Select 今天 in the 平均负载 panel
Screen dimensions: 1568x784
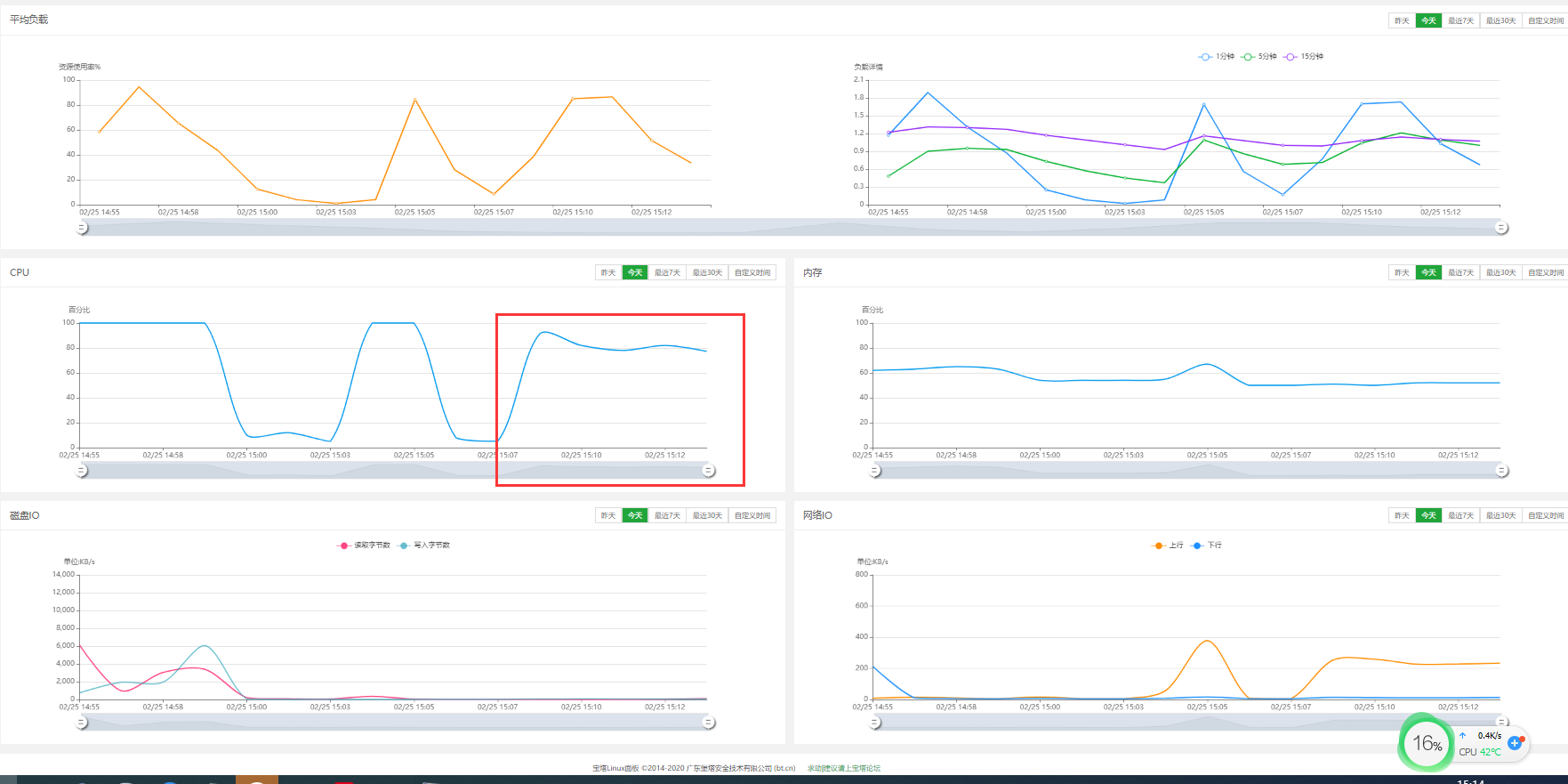pos(1428,20)
